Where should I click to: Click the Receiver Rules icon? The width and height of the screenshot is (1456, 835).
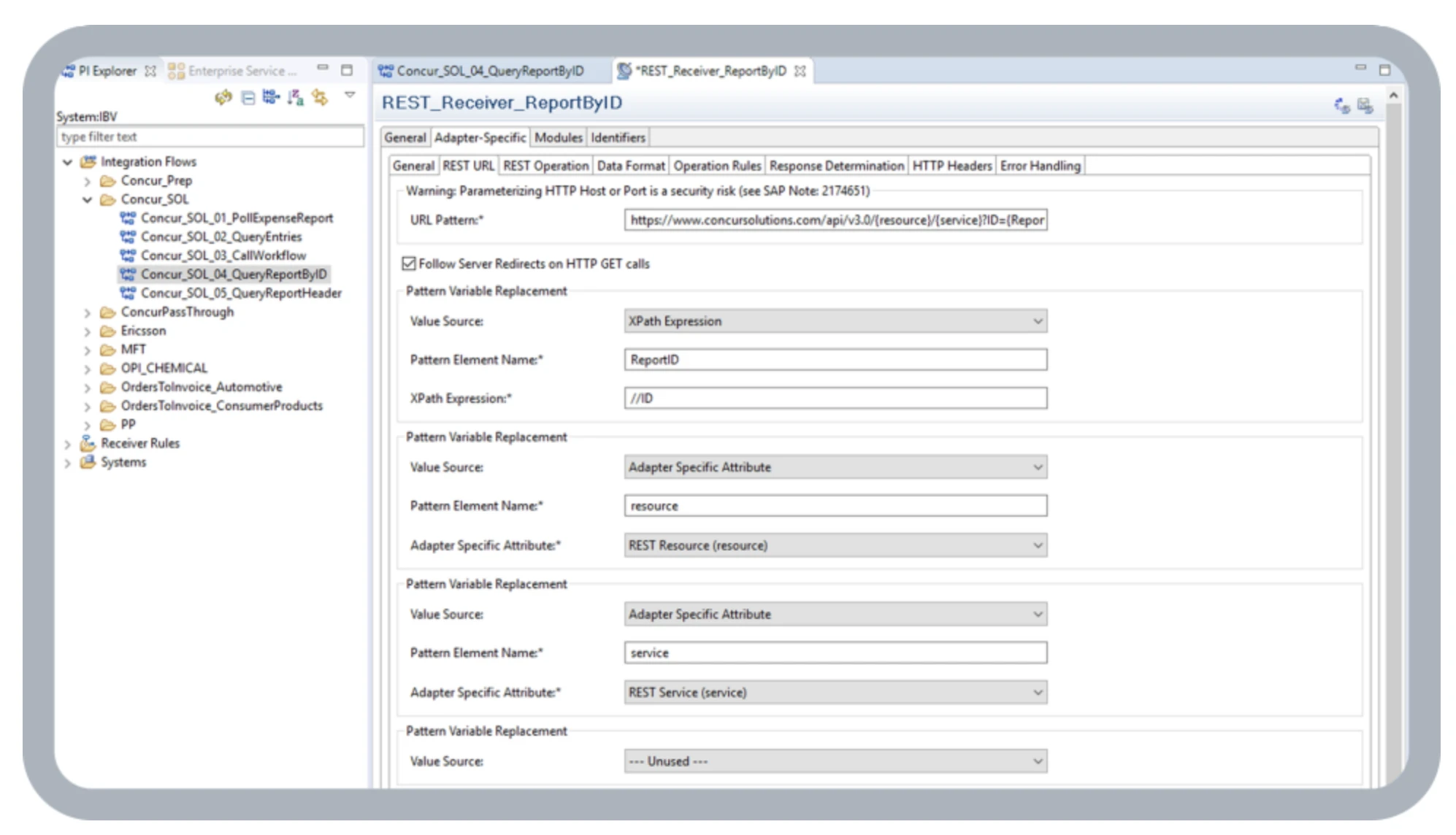pyautogui.click(x=88, y=443)
